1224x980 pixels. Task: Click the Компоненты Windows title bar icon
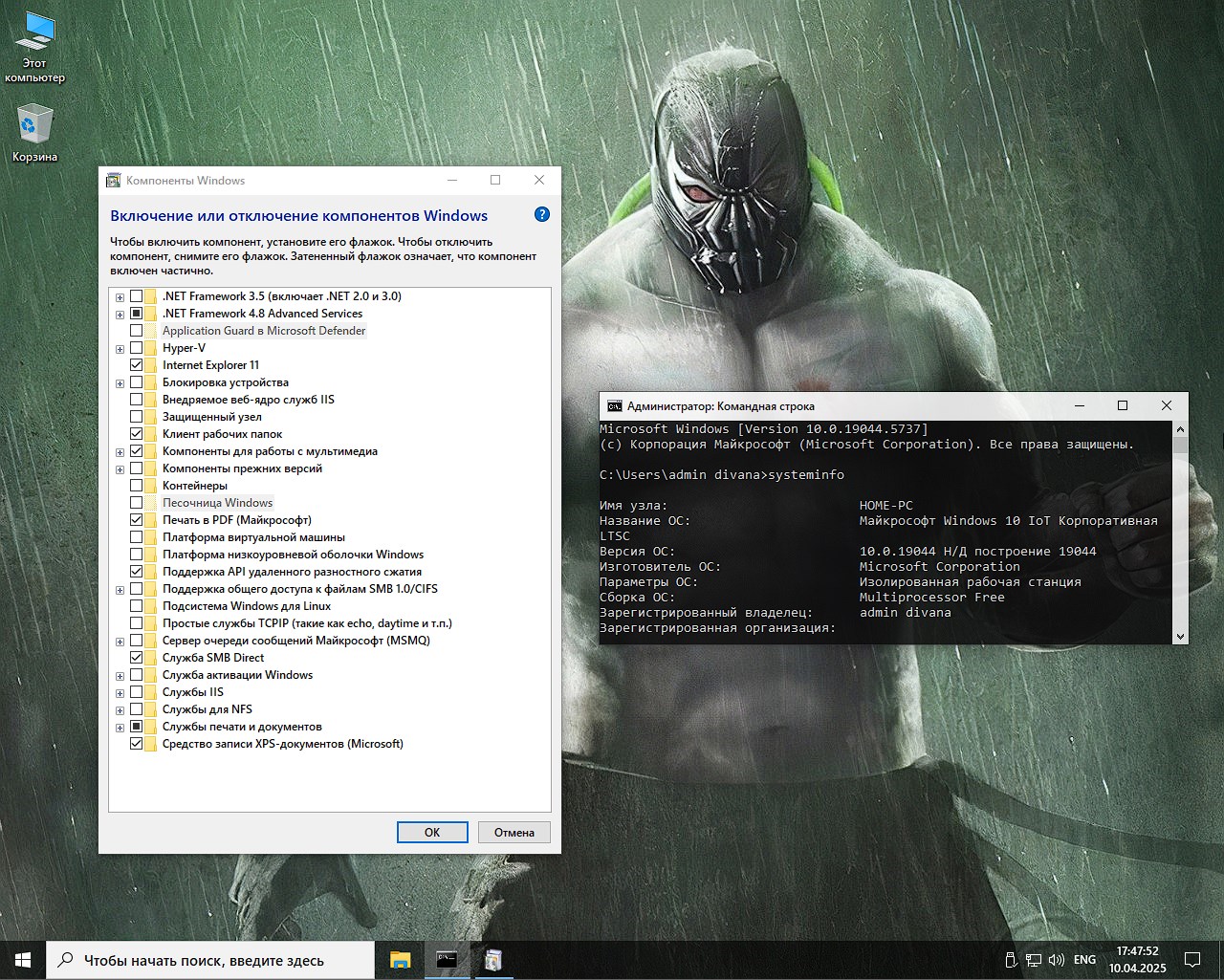pos(114,180)
